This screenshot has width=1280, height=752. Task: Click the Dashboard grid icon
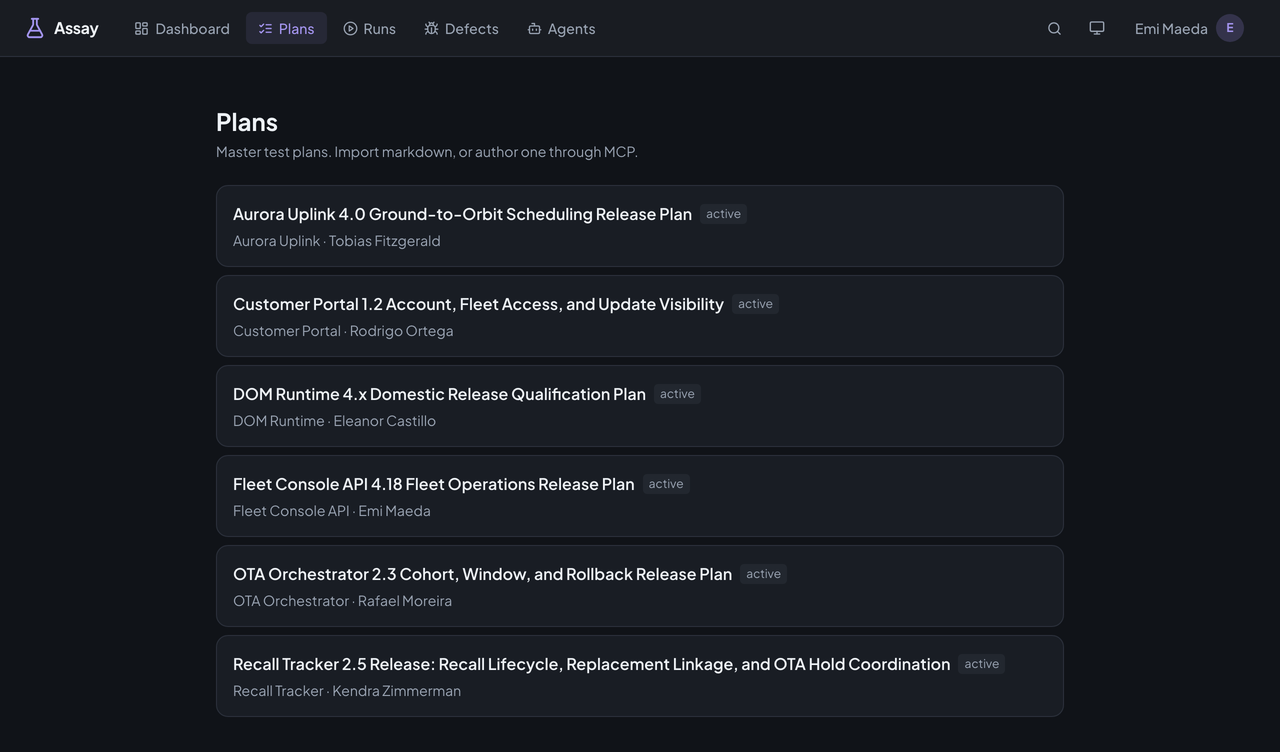point(142,28)
